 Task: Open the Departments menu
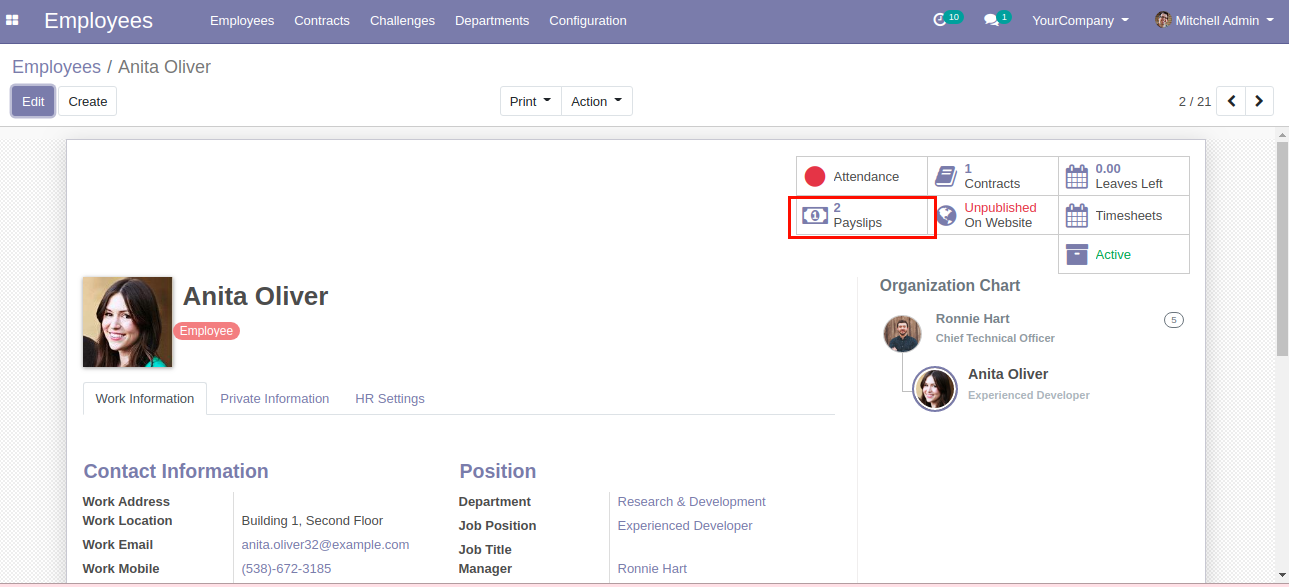pyautogui.click(x=492, y=20)
